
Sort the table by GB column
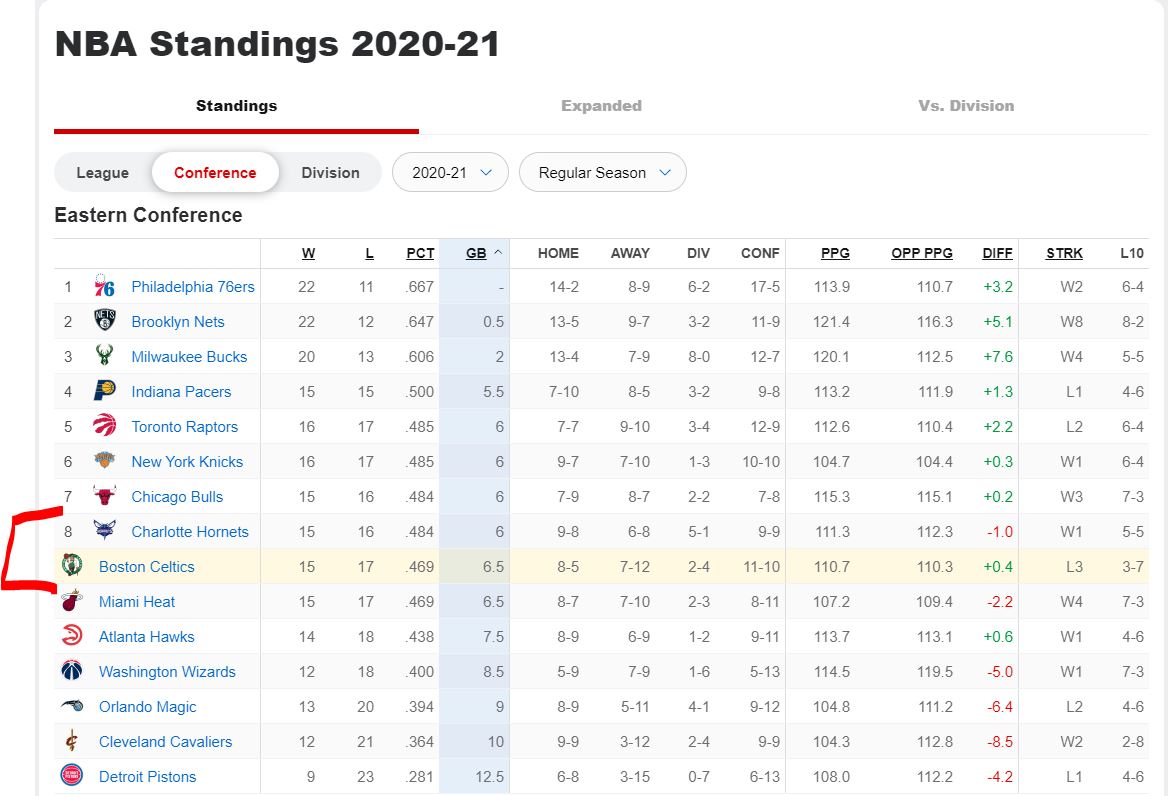click(x=476, y=253)
